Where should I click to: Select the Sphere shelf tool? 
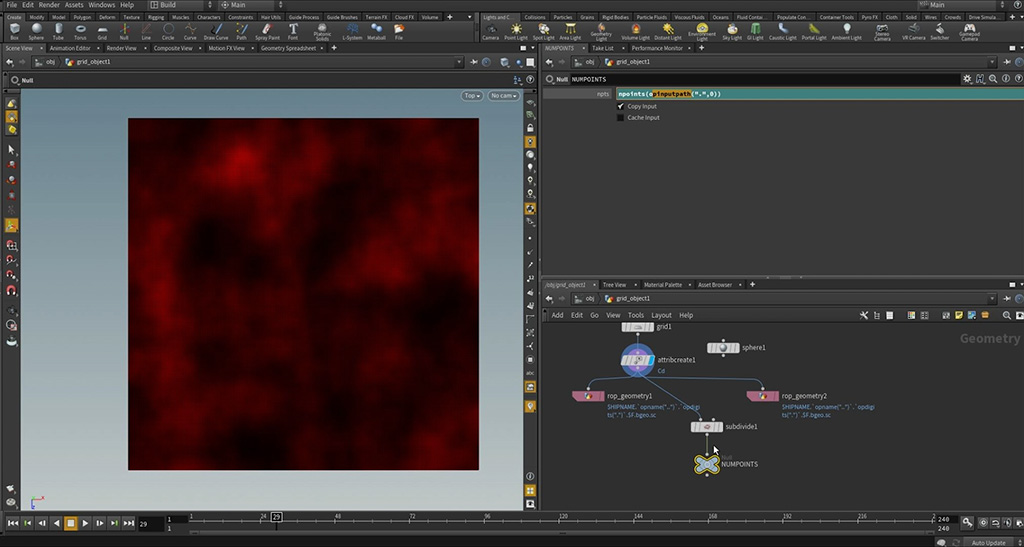pyautogui.click(x=37, y=30)
